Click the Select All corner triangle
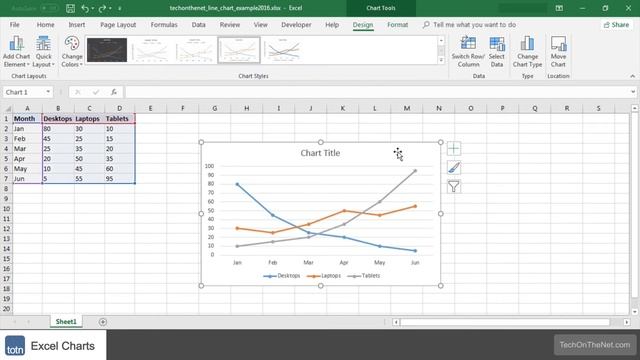This screenshot has height=360, width=640. point(7,108)
